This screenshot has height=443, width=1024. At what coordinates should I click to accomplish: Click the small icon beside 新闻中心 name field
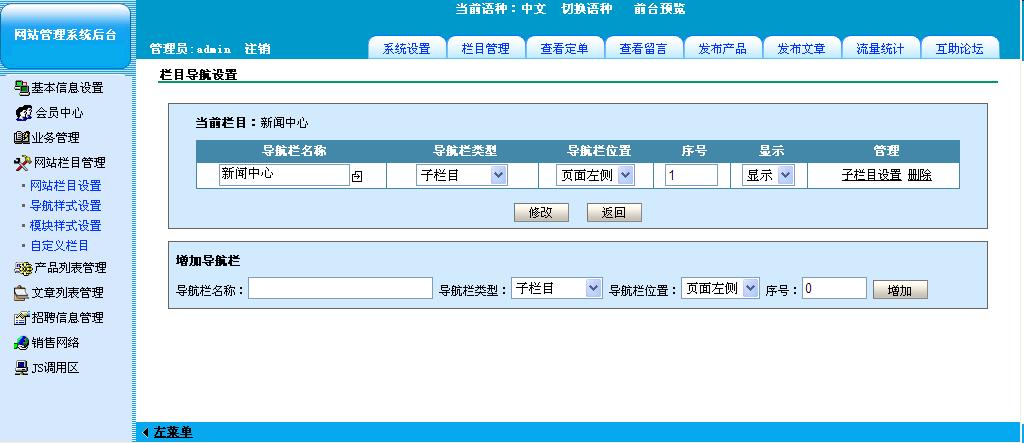357,176
